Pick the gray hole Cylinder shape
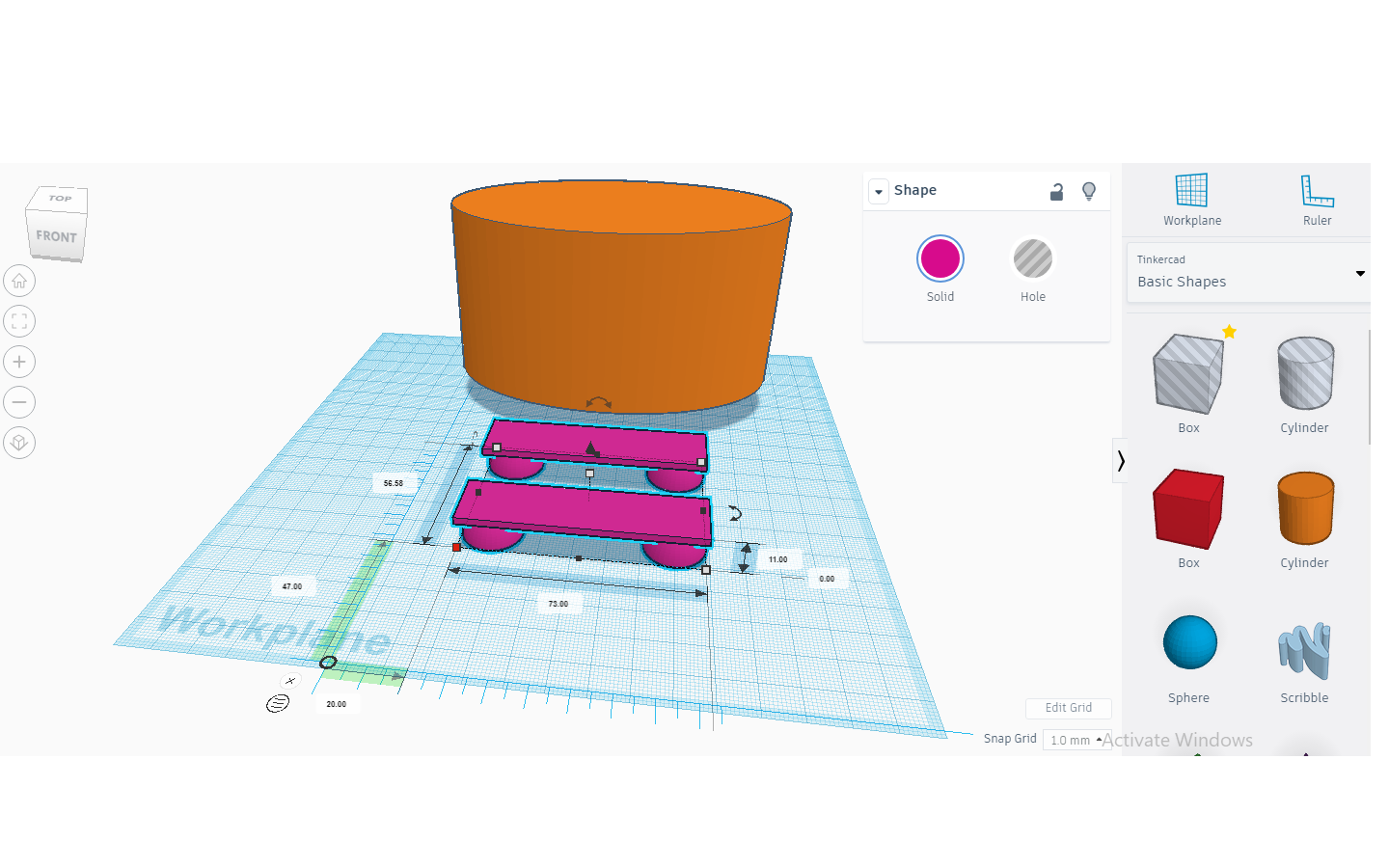Viewport: 1389px width, 868px height. point(1305,373)
